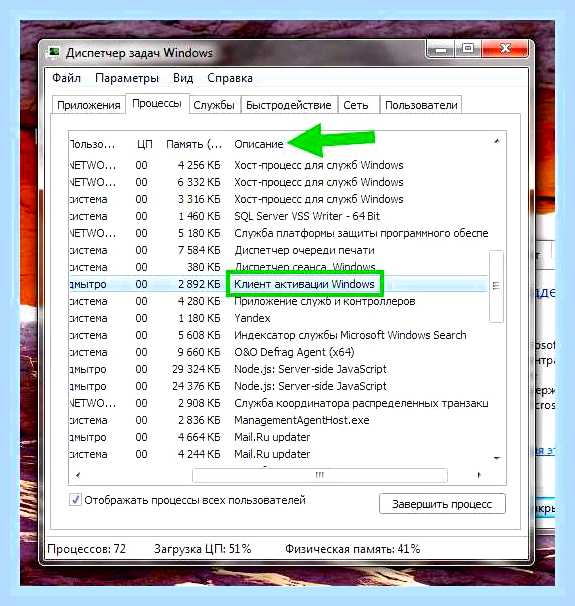The width and height of the screenshot is (575, 606).
Task: Select the Диспетчер сеанса Windows row
Action: (278, 267)
